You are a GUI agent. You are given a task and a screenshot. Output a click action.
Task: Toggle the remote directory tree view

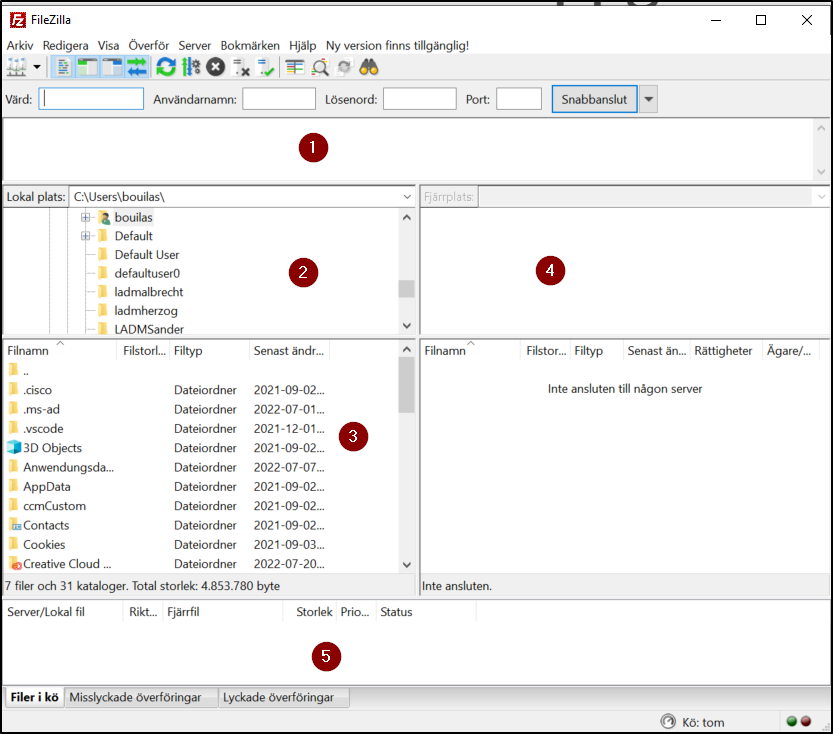(x=112, y=67)
